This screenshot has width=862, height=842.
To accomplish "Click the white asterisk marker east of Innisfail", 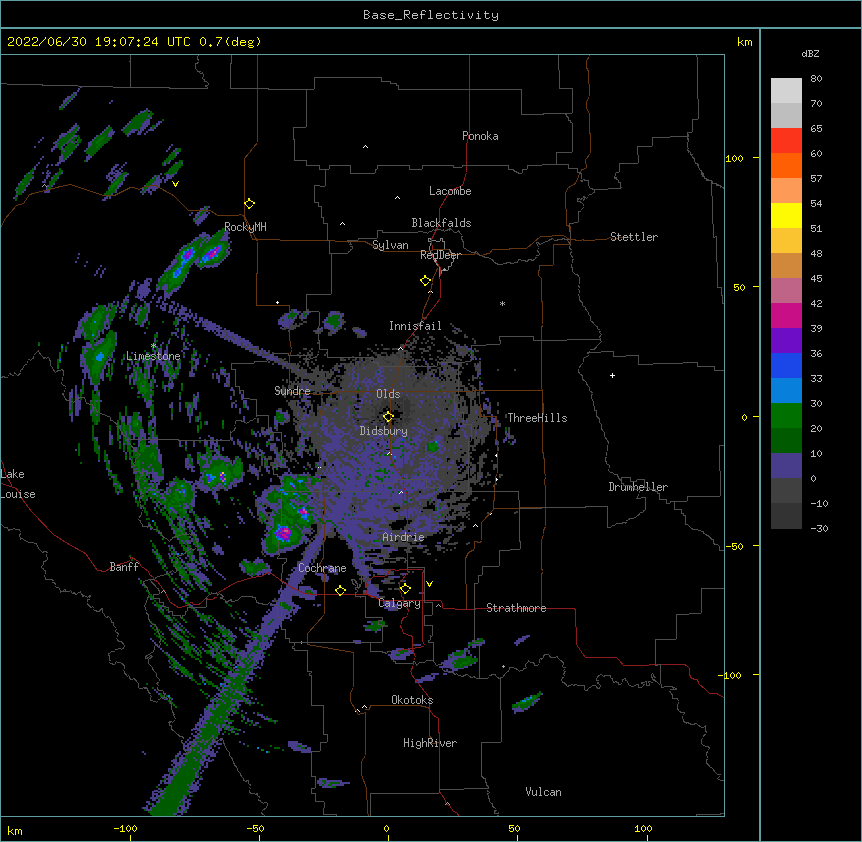I will (502, 303).
